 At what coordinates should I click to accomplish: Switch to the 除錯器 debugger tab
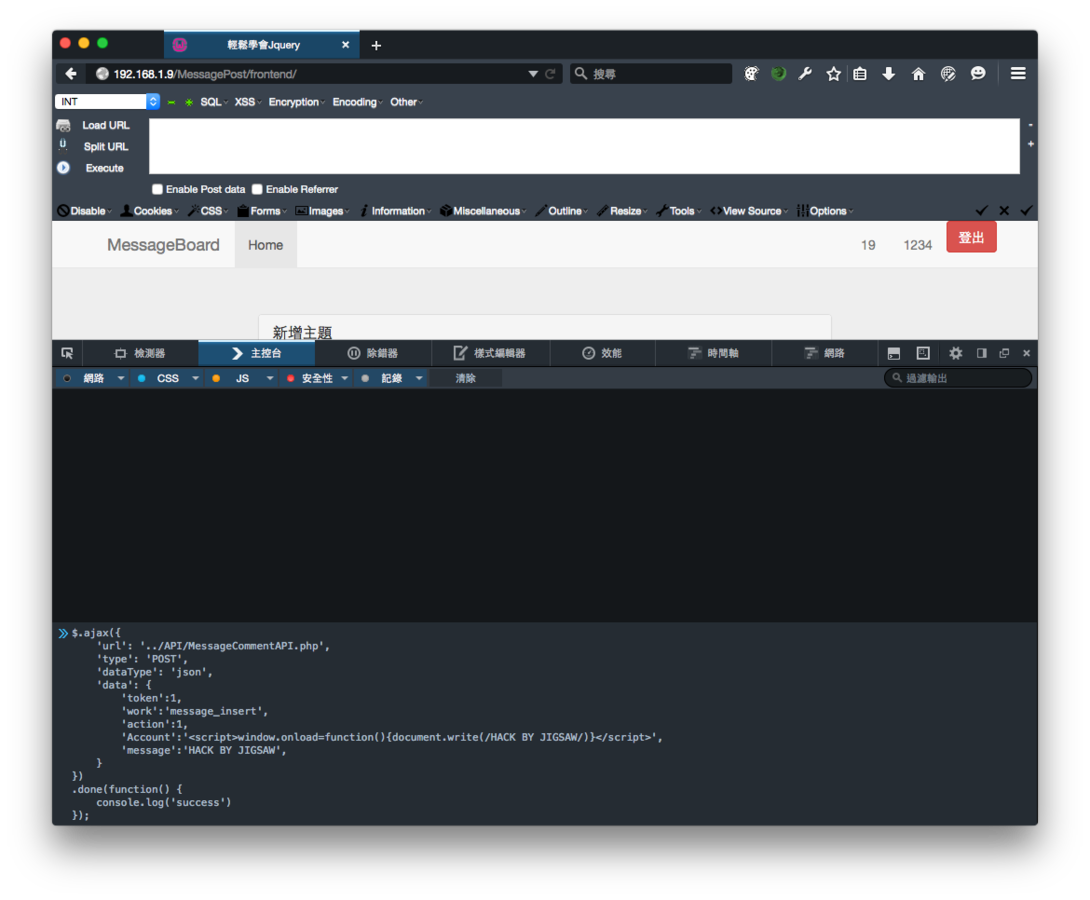373,353
